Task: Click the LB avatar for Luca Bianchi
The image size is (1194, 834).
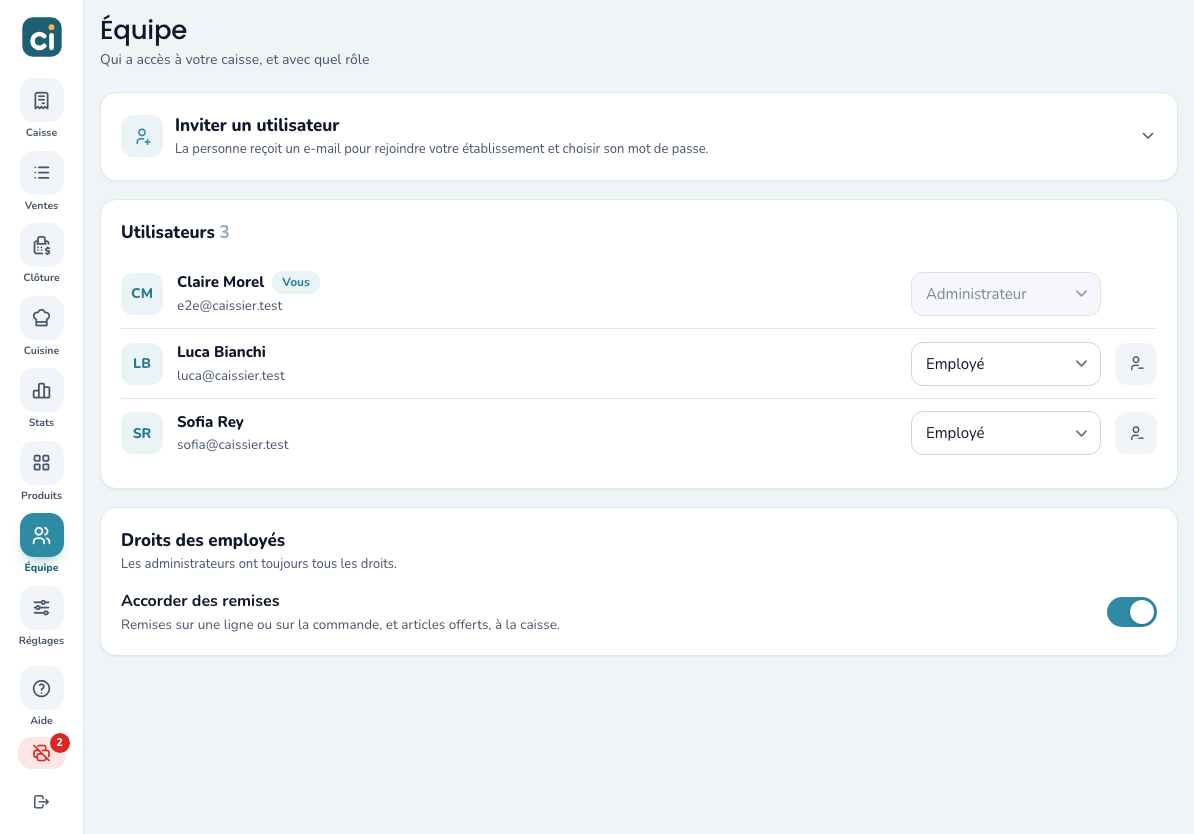Action: click(142, 364)
